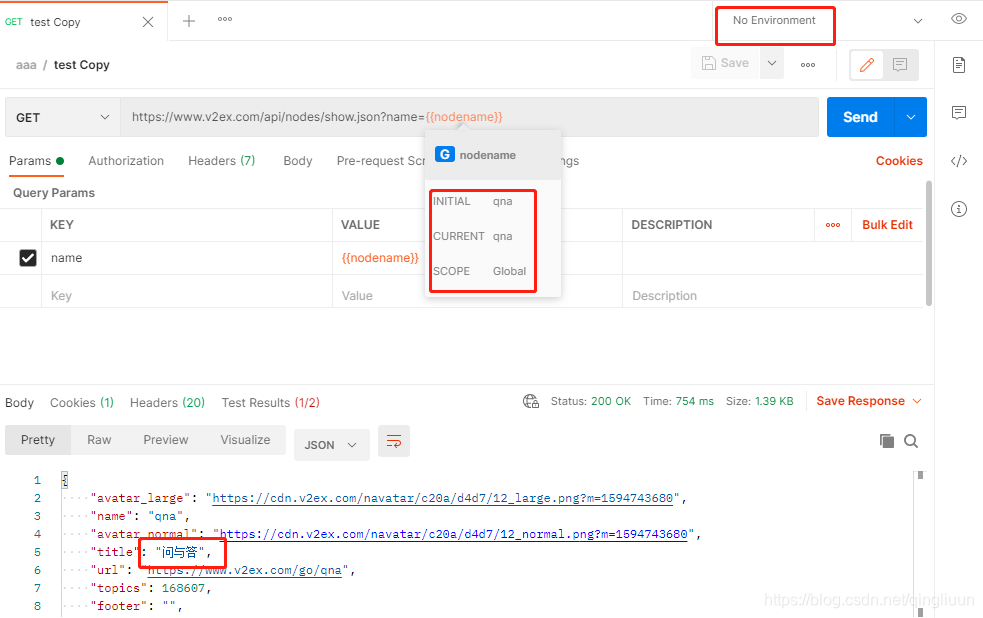Screen dimensions: 983x618
Task: Open a new request tab with plus icon
Action: tap(189, 21)
